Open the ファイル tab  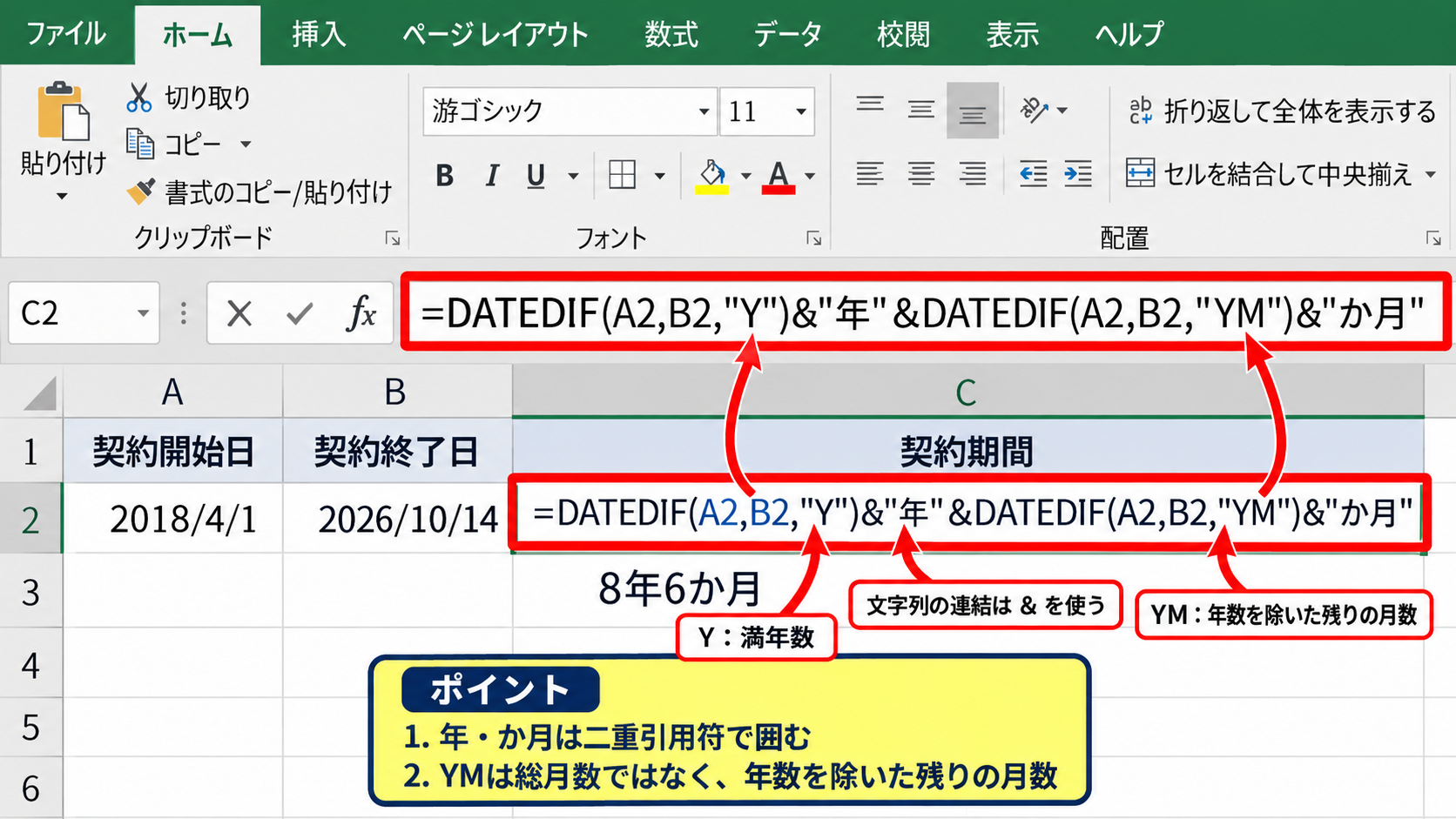(66, 34)
